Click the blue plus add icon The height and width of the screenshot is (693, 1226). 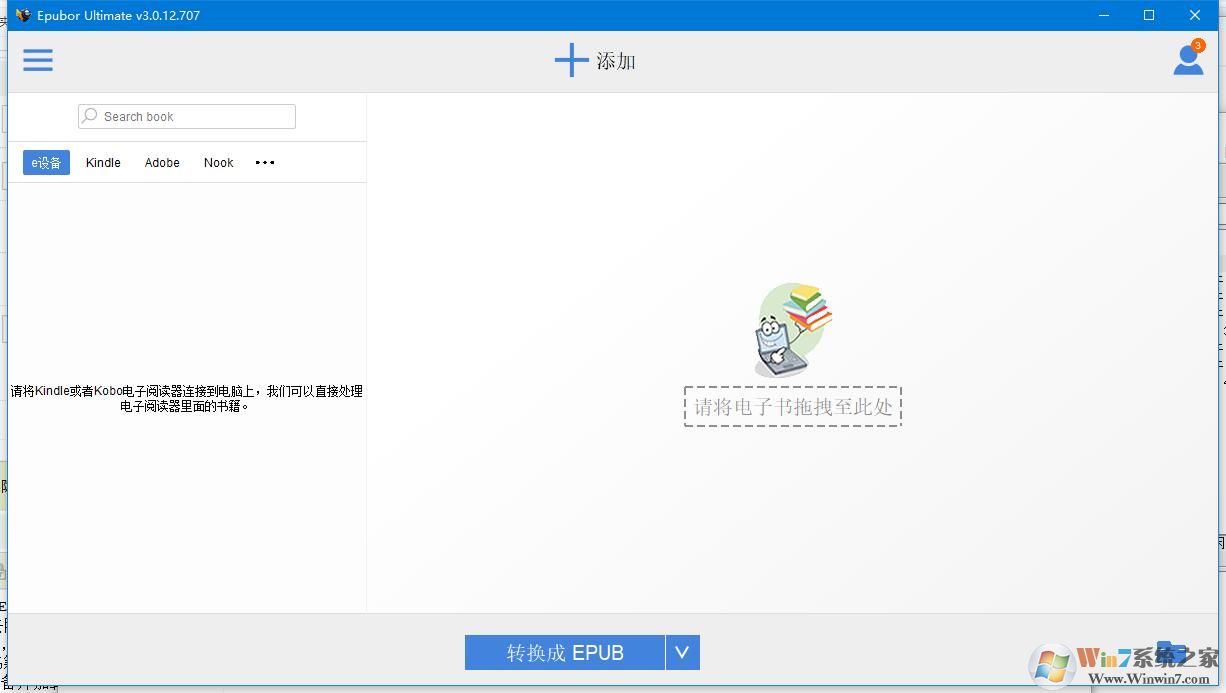[x=571, y=60]
